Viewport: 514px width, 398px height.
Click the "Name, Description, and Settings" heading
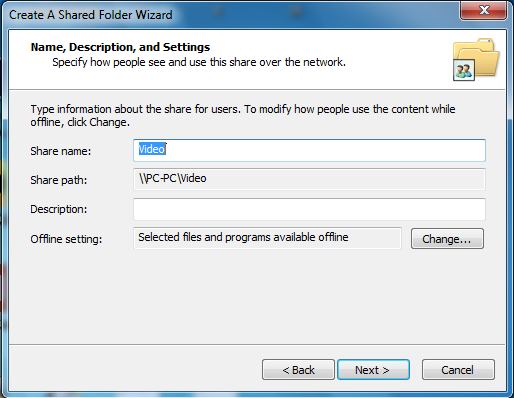coord(120,47)
